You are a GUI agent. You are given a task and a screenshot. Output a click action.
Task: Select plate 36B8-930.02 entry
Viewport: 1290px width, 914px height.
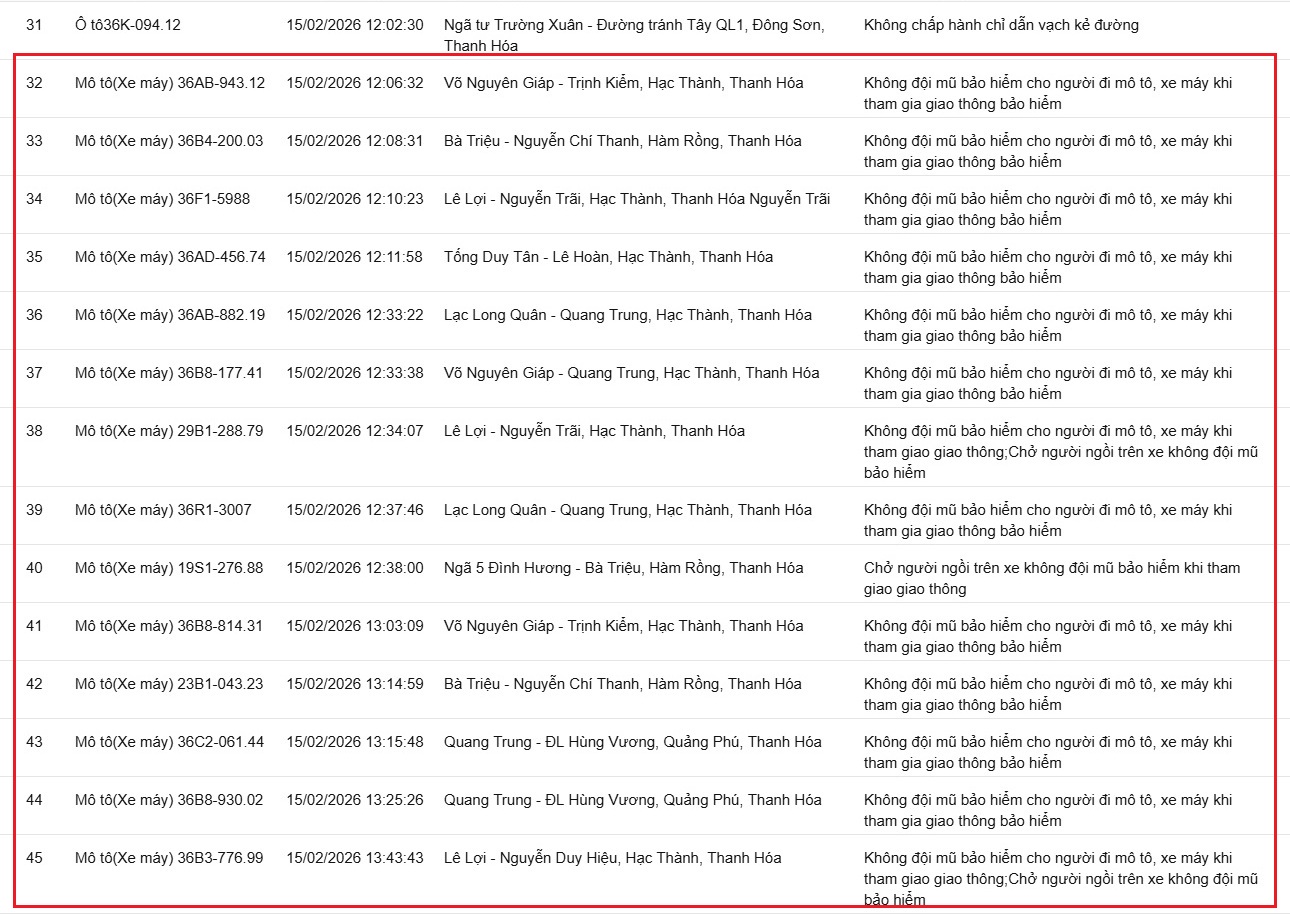click(x=169, y=800)
